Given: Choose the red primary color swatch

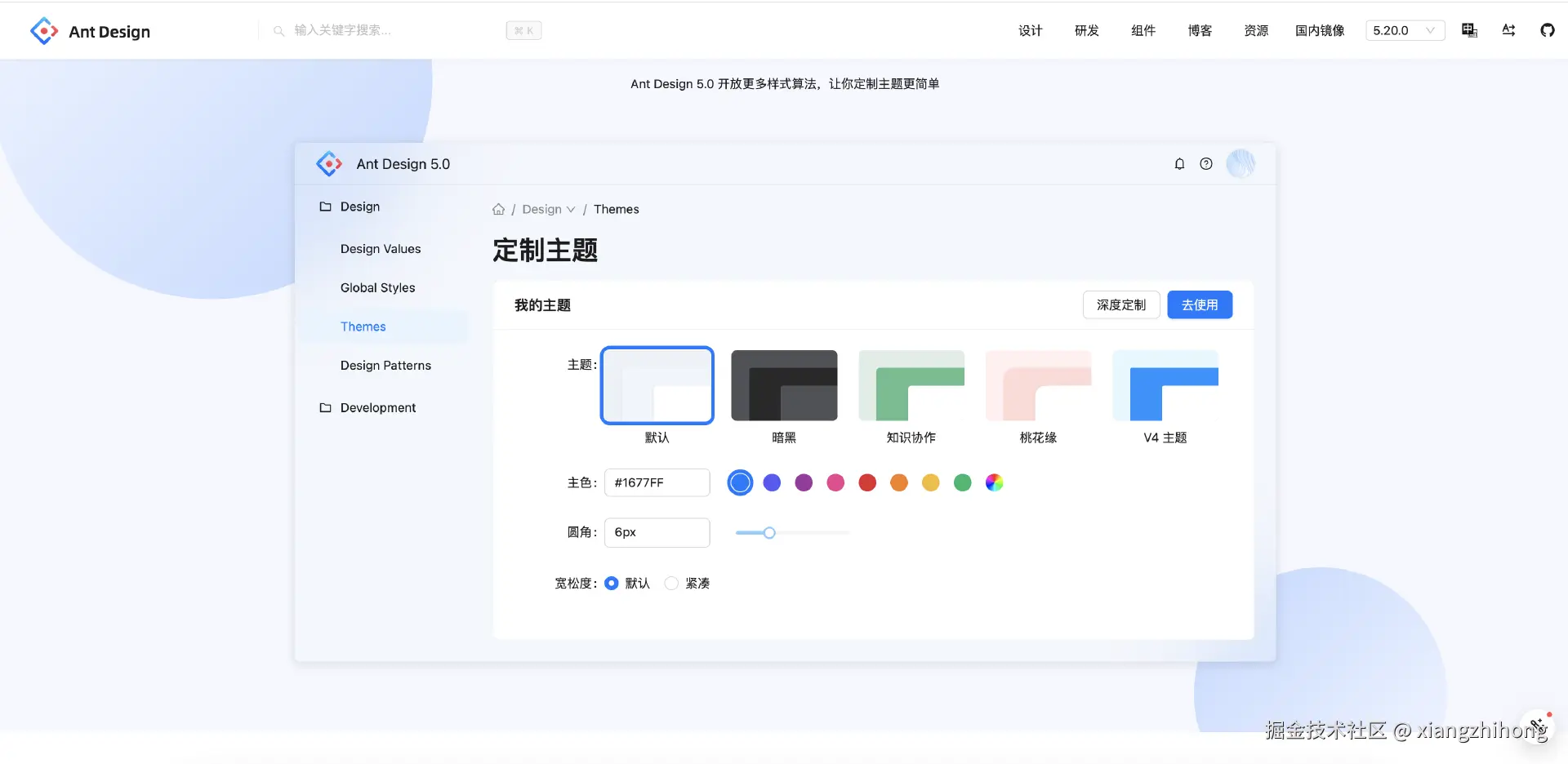Looking at the screenshot, I should (867, 482).
